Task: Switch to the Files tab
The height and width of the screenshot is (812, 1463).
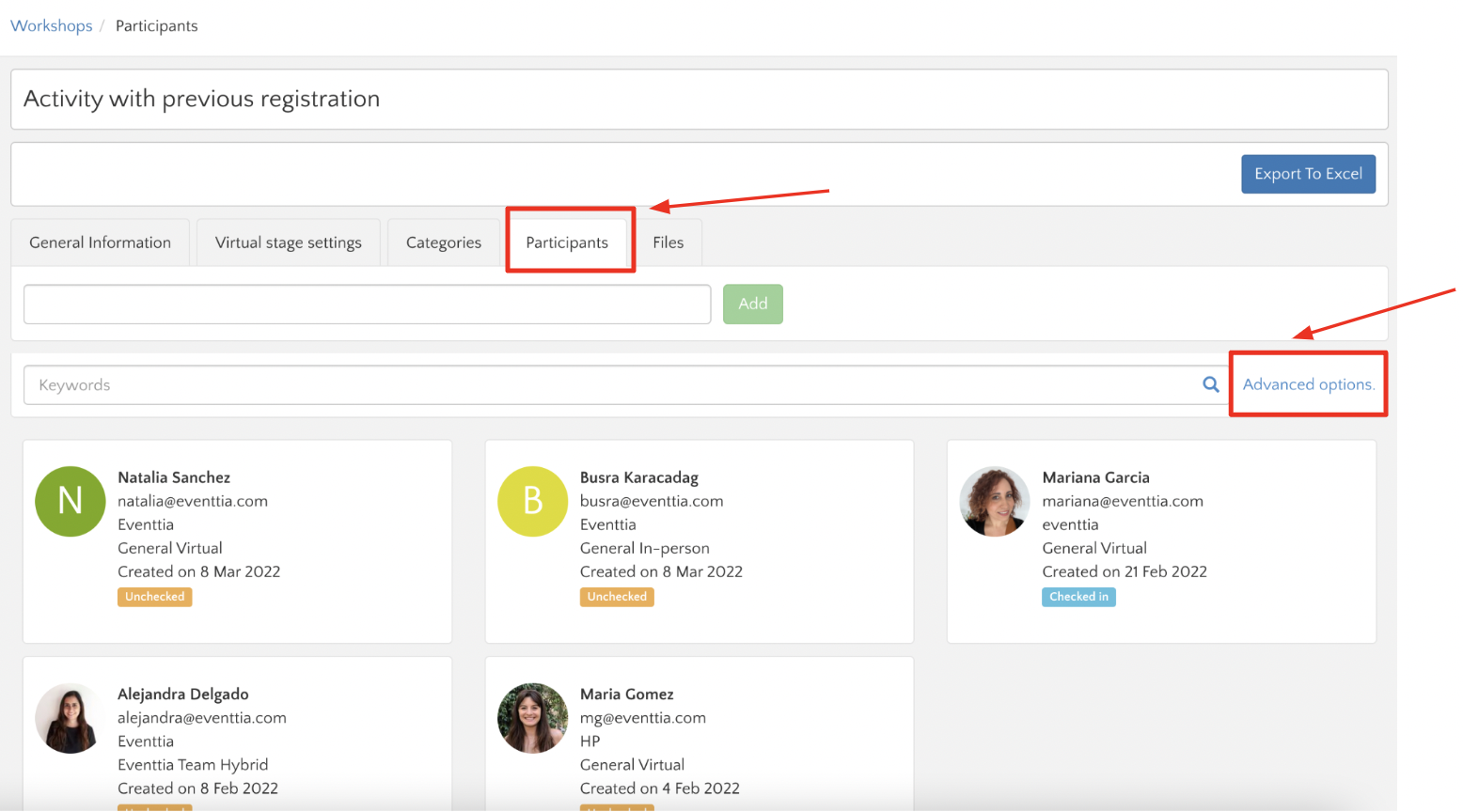Action: [x=669, y=242]
